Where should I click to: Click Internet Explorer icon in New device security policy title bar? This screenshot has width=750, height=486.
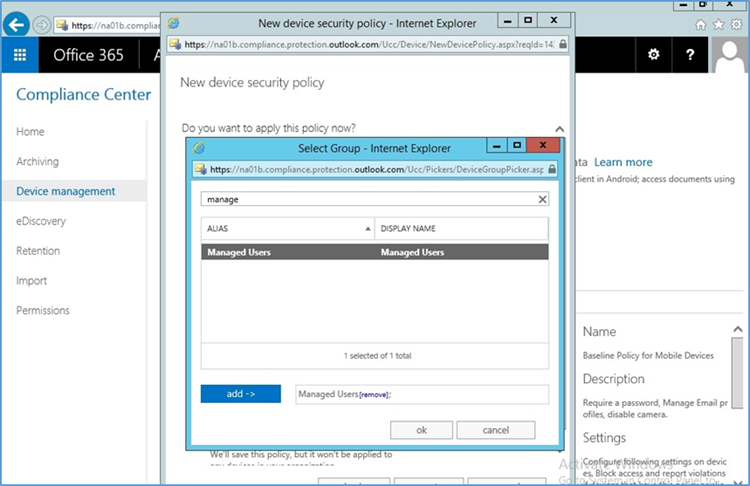[173, 23]
